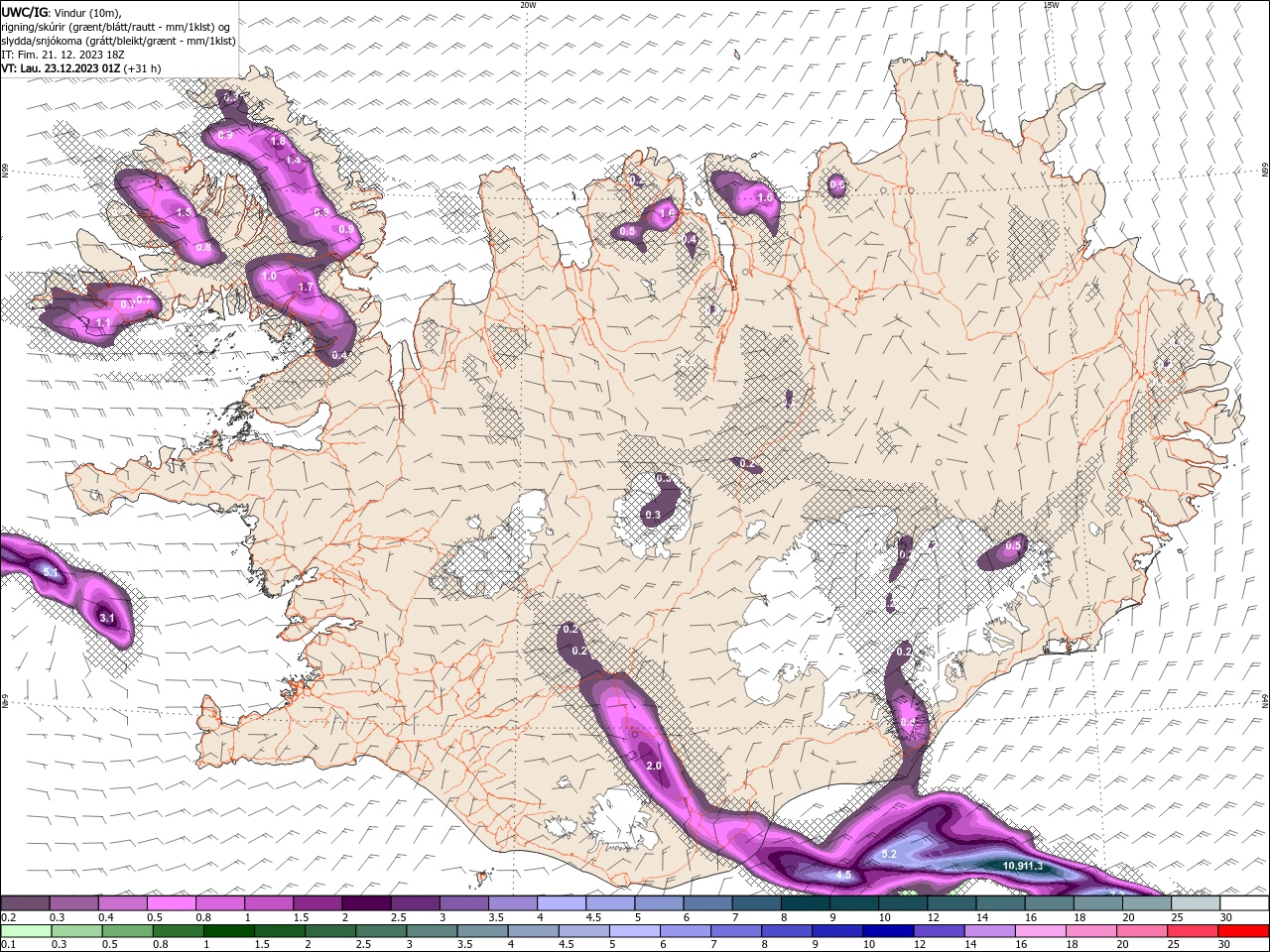Click the rain legend swatch labeled 8

coord(785,930)
